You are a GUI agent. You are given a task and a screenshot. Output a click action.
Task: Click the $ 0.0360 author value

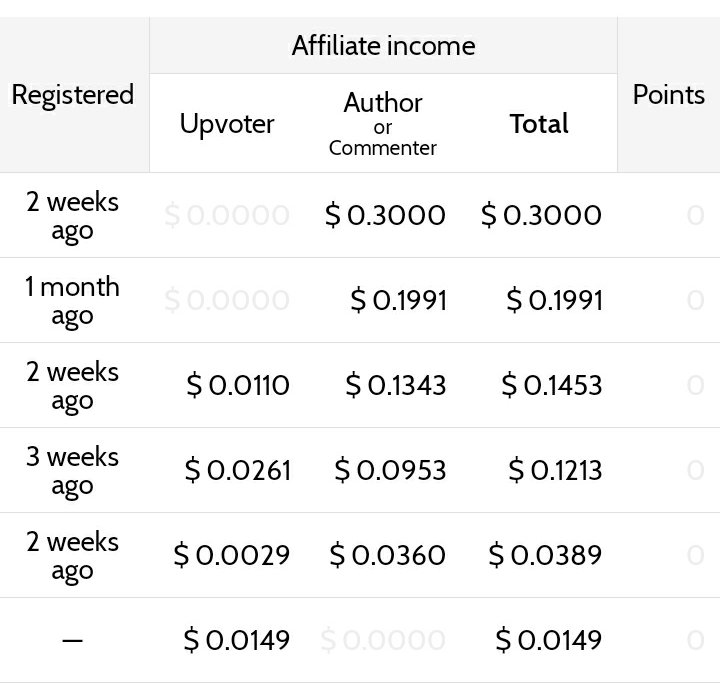[388, 555]
